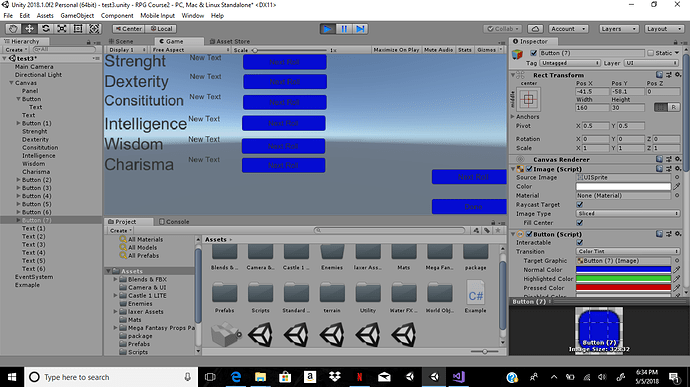Open the Account button
This screenshot has height=387, width=690.
(x=569, y=29)
